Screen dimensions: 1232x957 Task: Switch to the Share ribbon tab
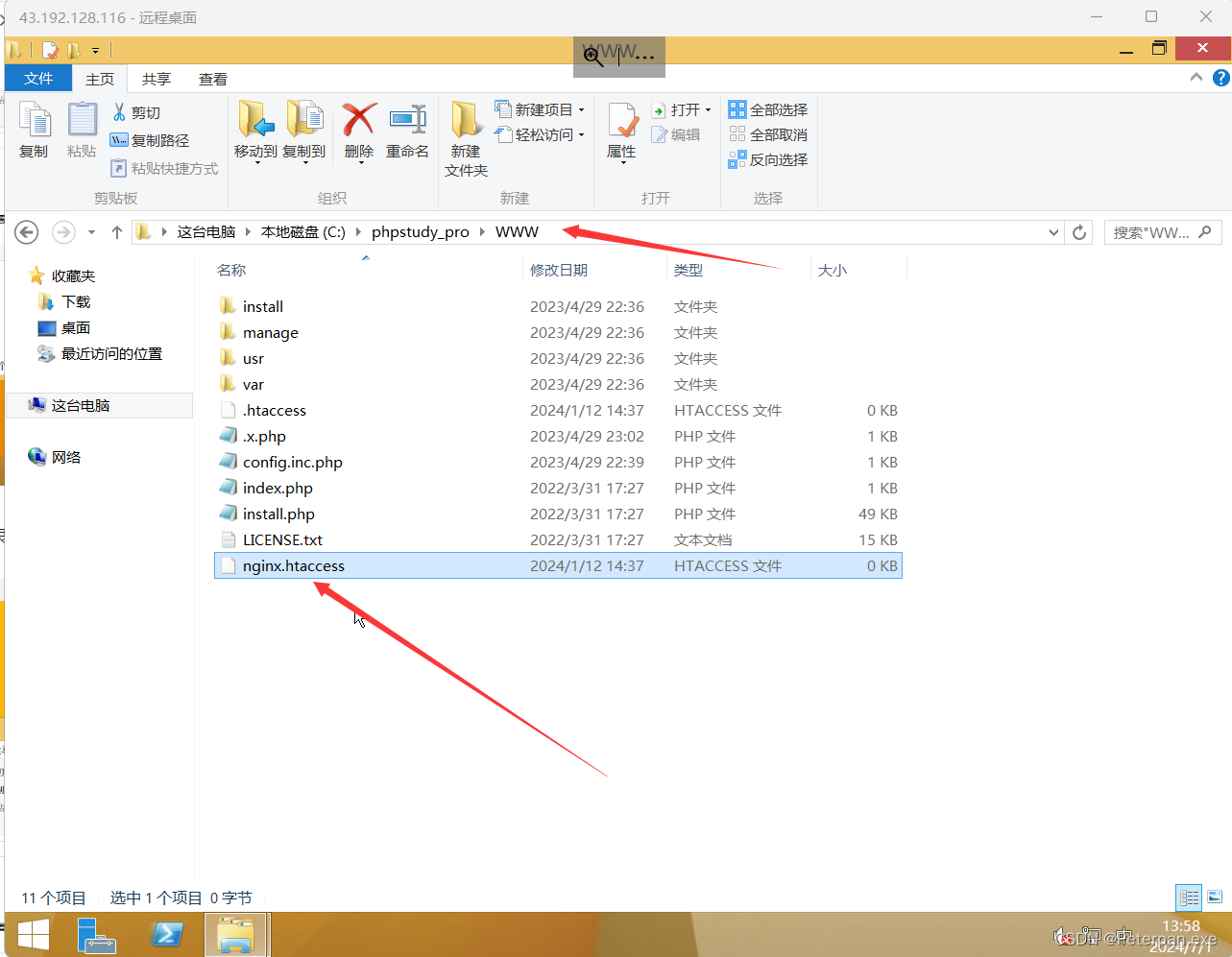click(x=157, y=79)
